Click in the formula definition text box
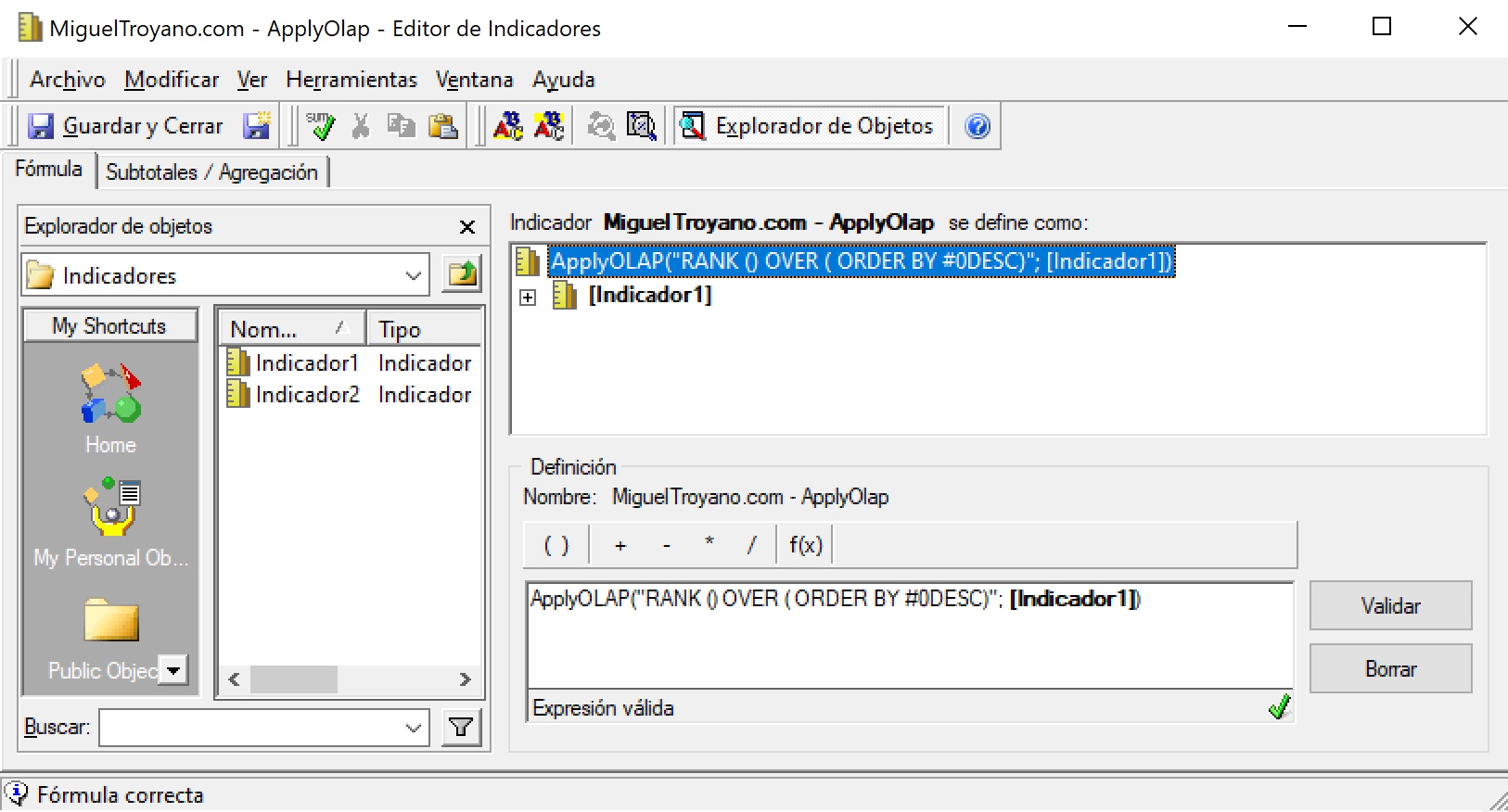 pyautogui.click(x=910, y=635)
